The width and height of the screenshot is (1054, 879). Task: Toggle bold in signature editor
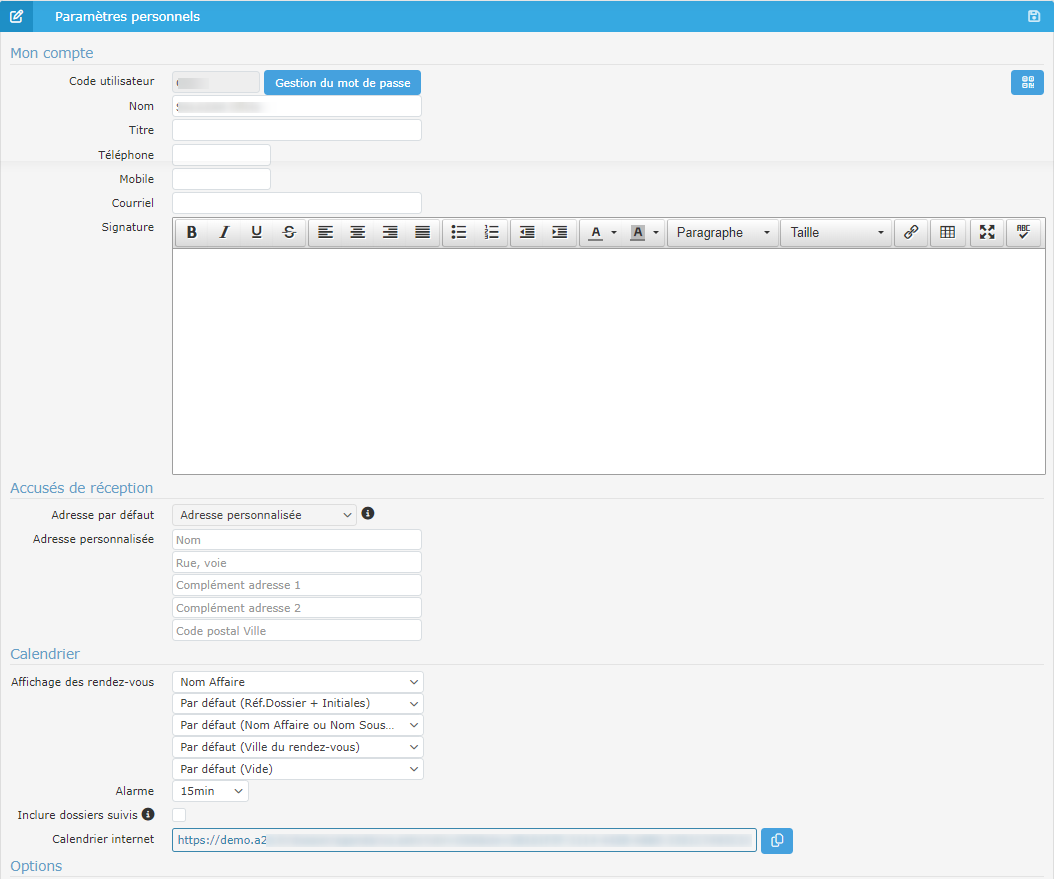[192, 232]
